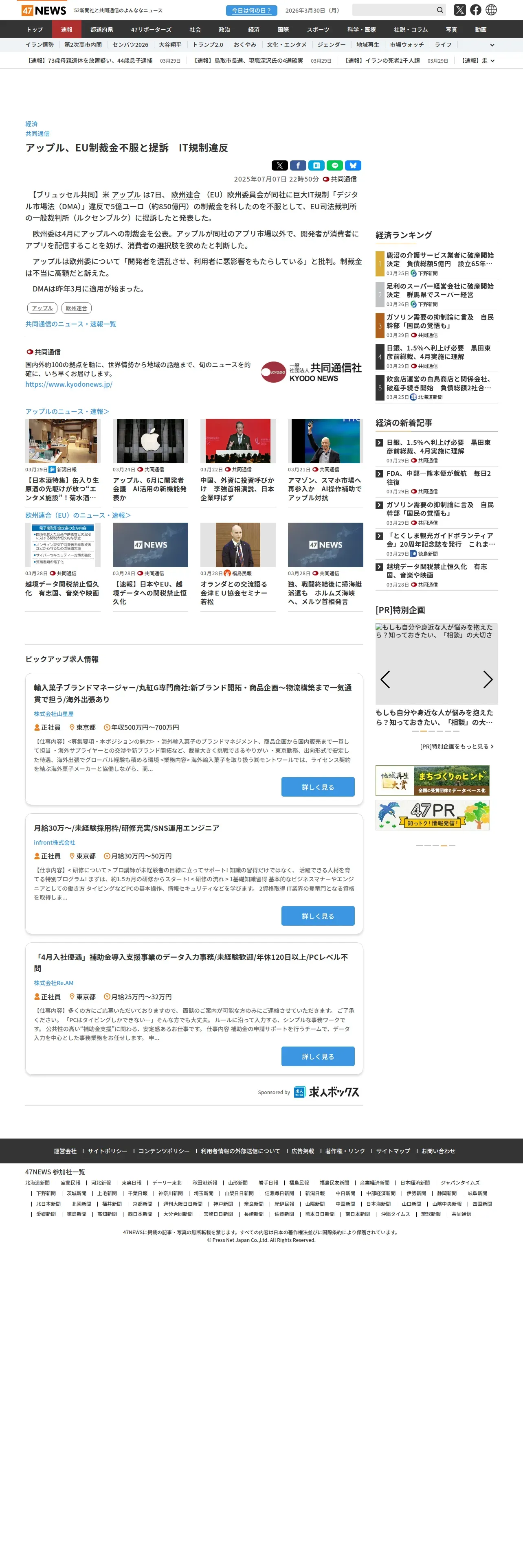Viewport: 523px width, 1568px height.
Task: Open ticker headline 鳥取市長選、現職深沢氏の4選確実
Action: (248, 61)
